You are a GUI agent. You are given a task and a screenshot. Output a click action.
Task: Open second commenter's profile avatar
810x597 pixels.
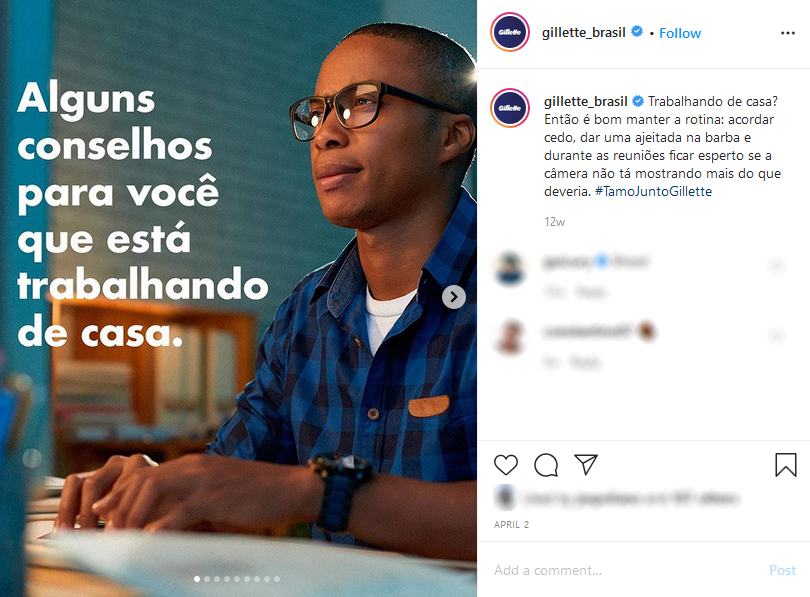[x=510, y=337]
